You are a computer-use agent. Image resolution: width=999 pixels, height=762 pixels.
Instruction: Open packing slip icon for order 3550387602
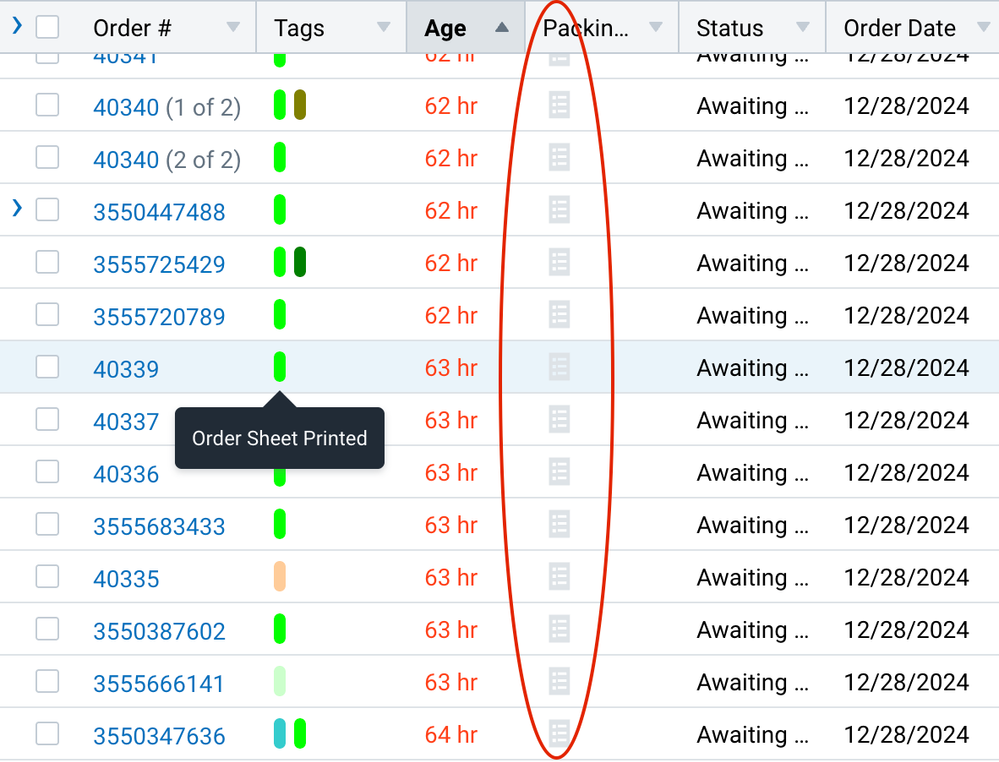(x=559, y=629)
